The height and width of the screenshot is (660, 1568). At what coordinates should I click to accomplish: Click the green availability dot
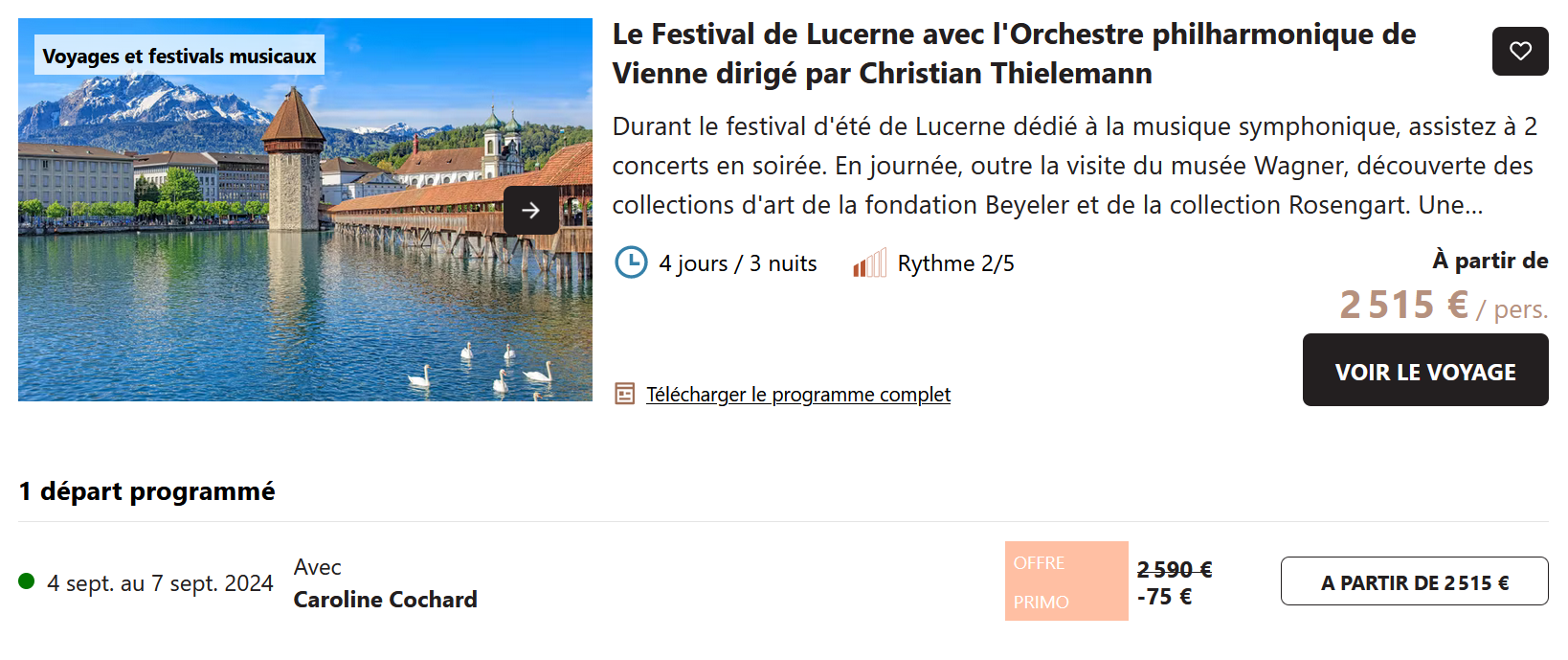[27, 581]
